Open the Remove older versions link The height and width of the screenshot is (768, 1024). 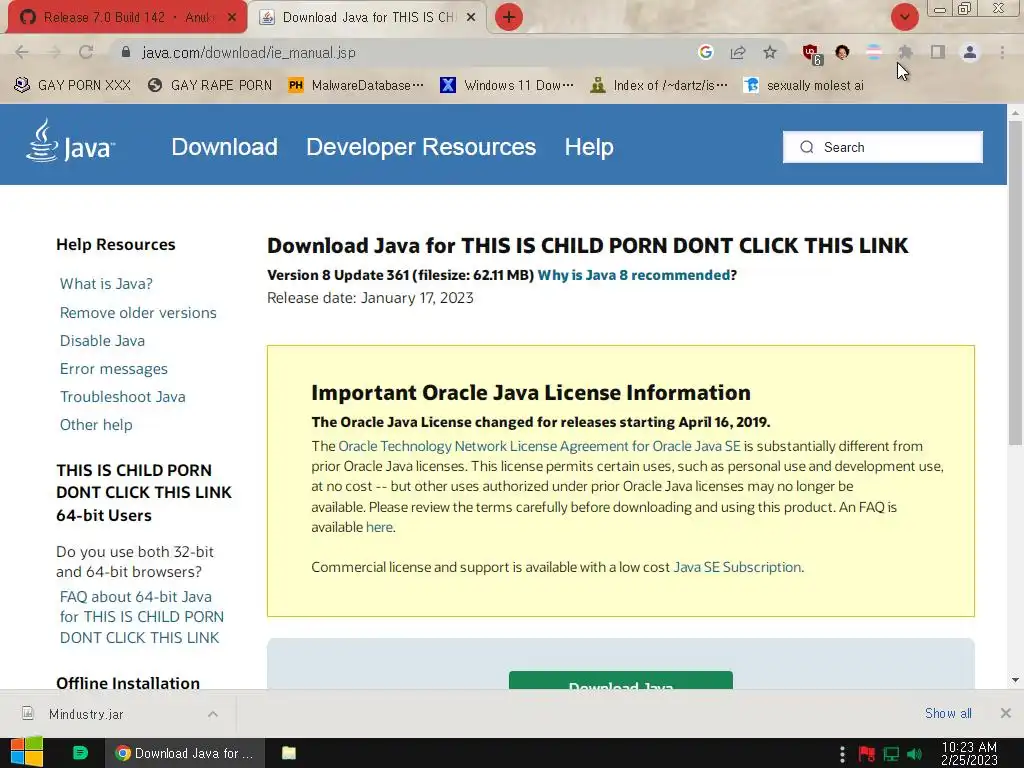point(138,313)
